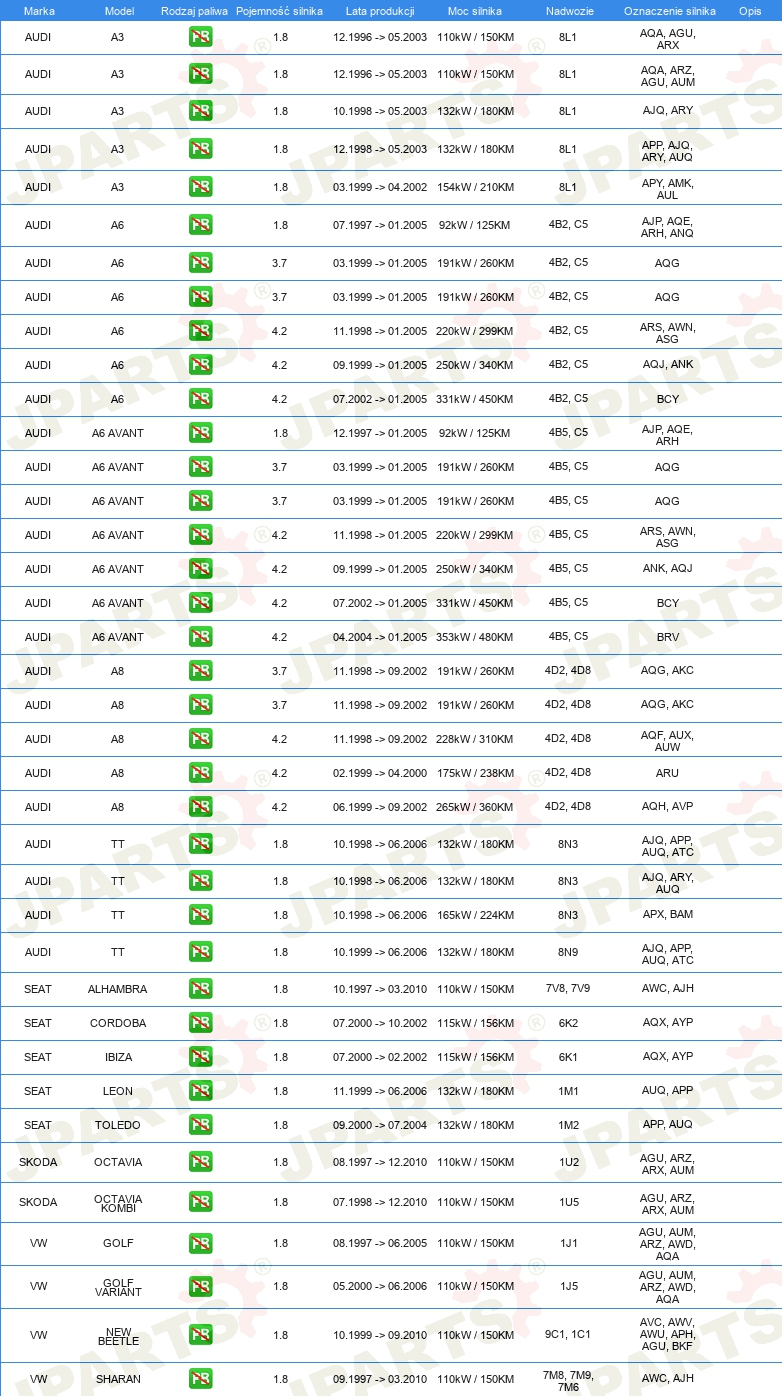This screenshot has width=782, height=1396.
Task: Click the power value '353kW / 480KM'
Action: (476, 637)
